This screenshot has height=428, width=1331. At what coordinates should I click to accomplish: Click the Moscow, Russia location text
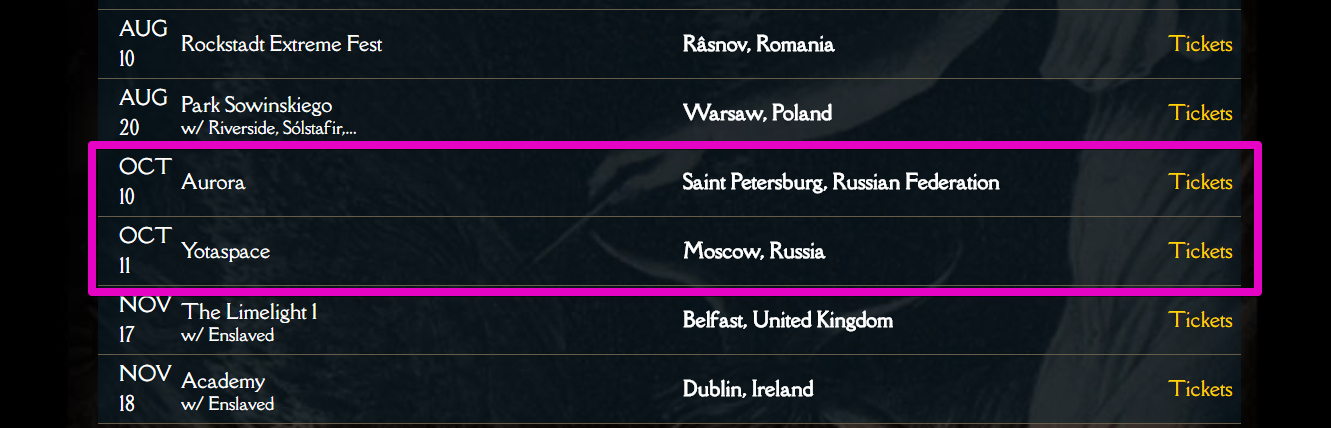point(754,251)
